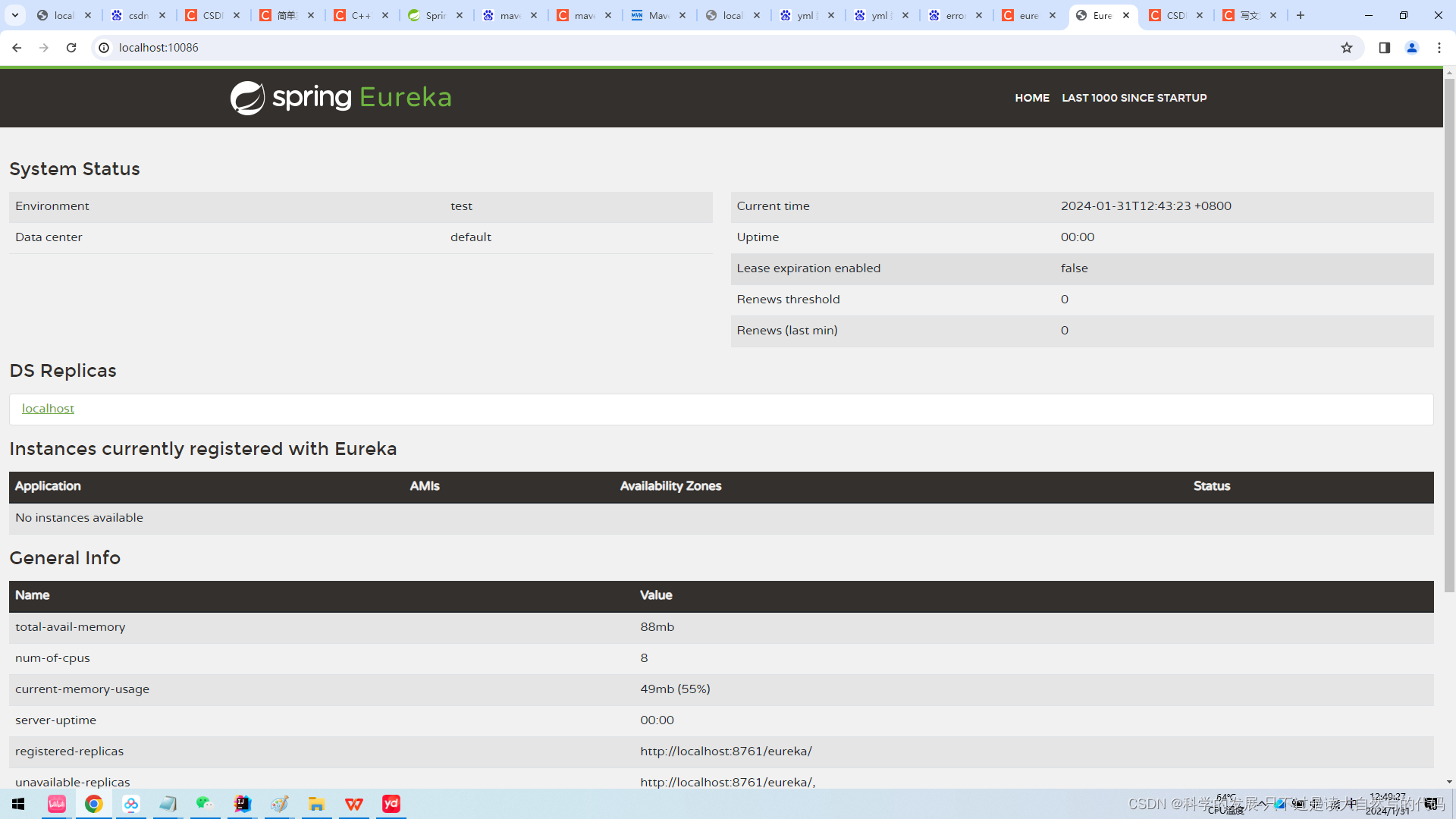The image size is (1456, 819).
Task: Click the Renews threshold label
Action: coord(788,300)
